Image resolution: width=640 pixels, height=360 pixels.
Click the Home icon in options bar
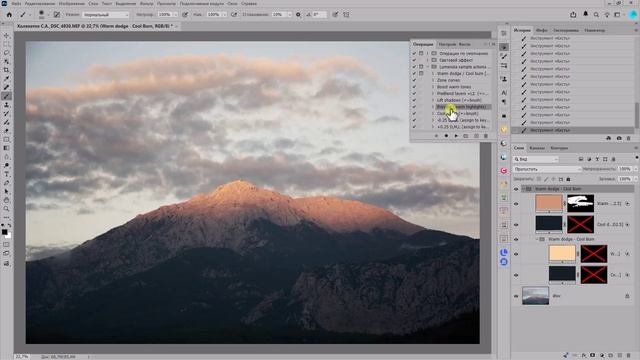(x=9, y=14)
